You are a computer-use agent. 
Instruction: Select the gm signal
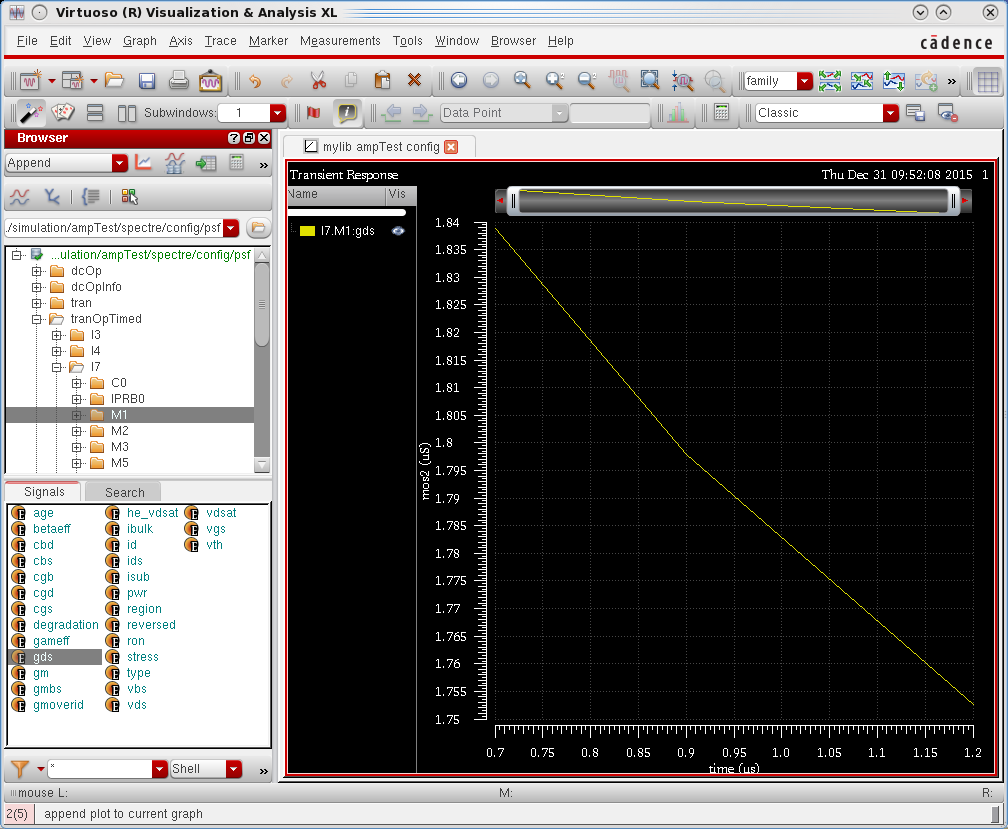40,673
